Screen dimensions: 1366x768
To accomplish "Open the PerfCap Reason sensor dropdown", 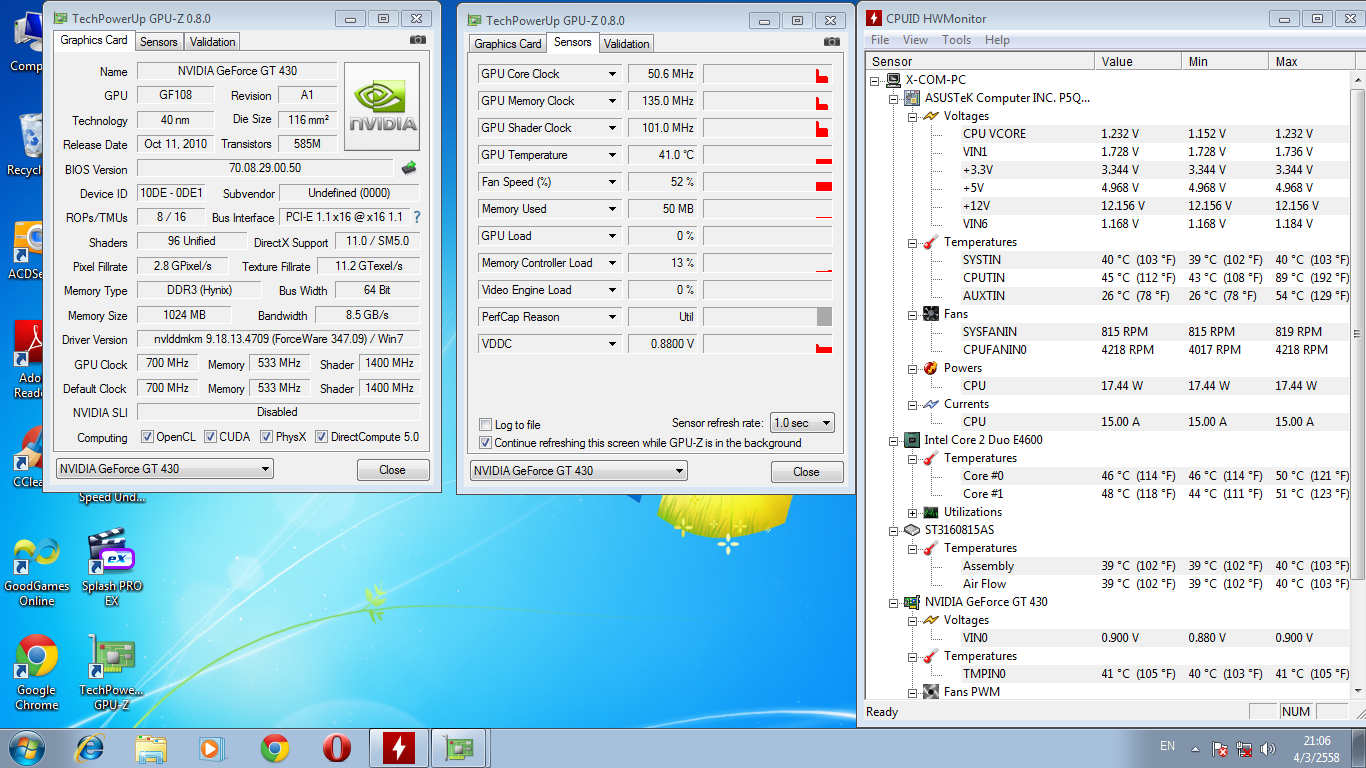I will [613, 317].
